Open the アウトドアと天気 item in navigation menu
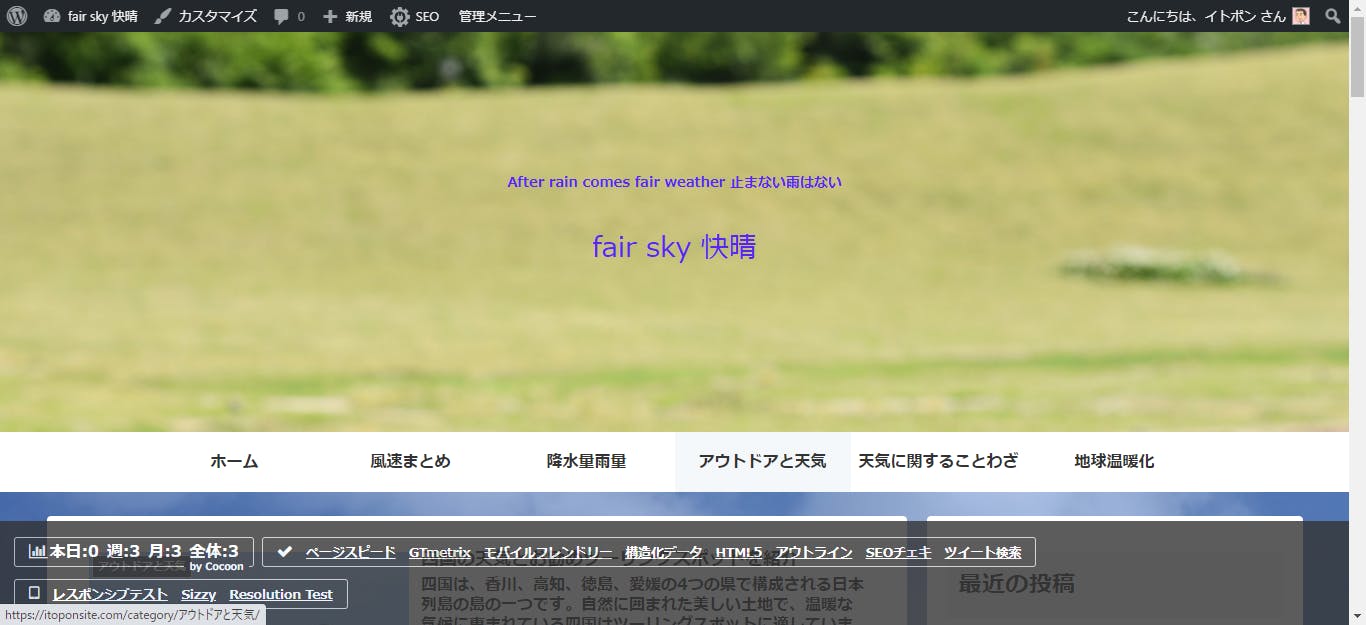This screenshot has width=1366, height=625. (x=763, y=461)
